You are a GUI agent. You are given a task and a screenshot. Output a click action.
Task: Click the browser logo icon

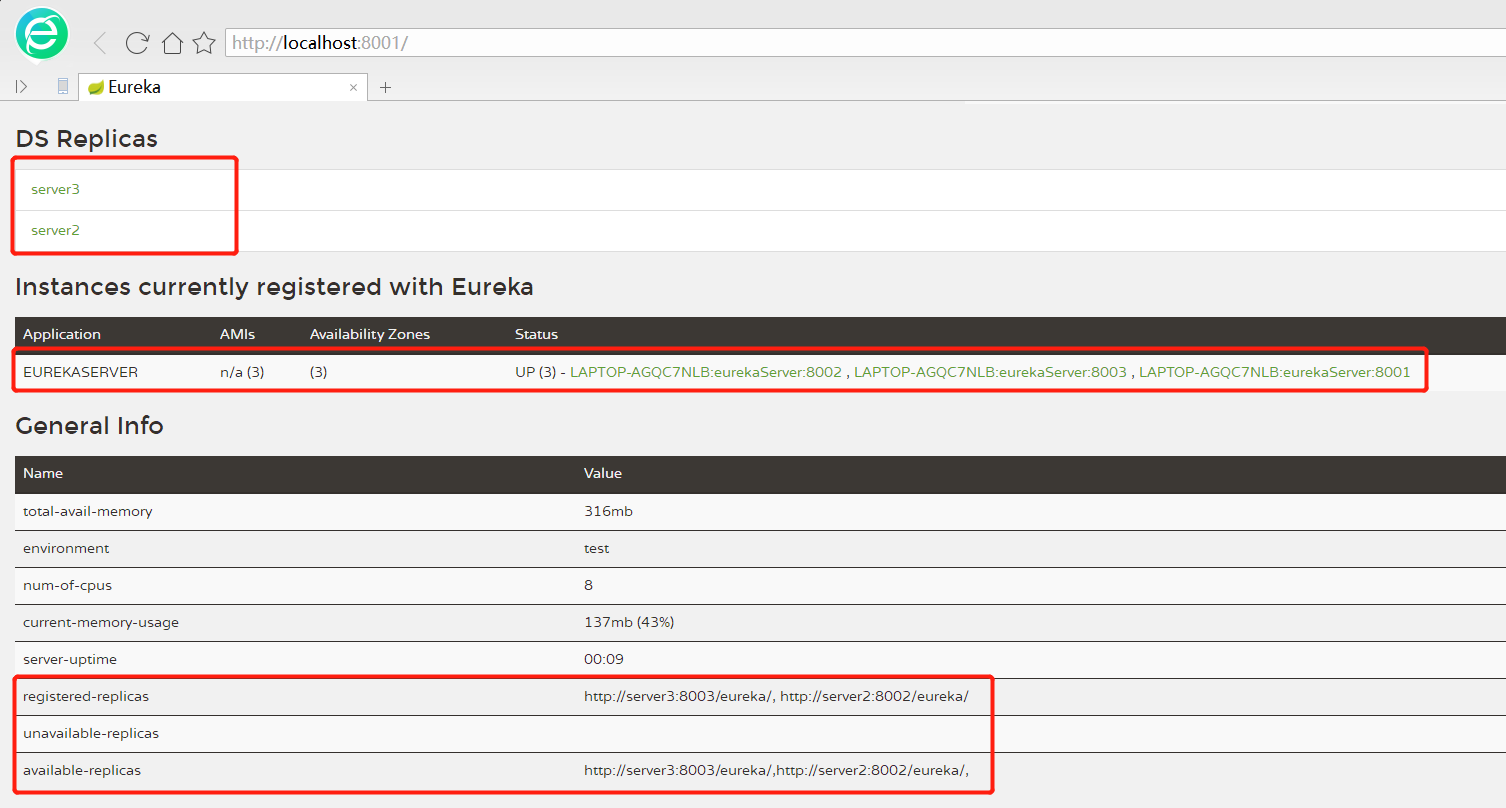(42, 34)
